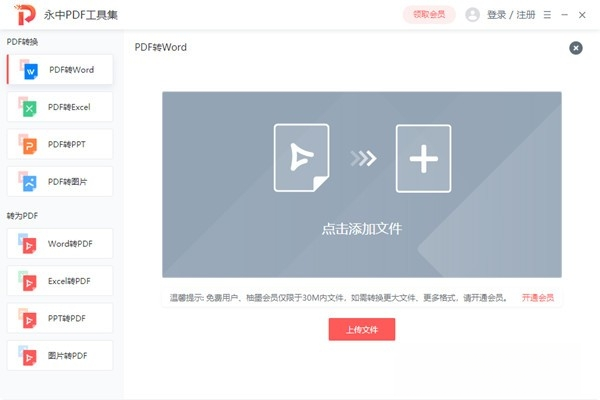The height and width of the screenshot is (400, 600).
Task: Click the PDF转Word page heading
Action: click(161, 47)
